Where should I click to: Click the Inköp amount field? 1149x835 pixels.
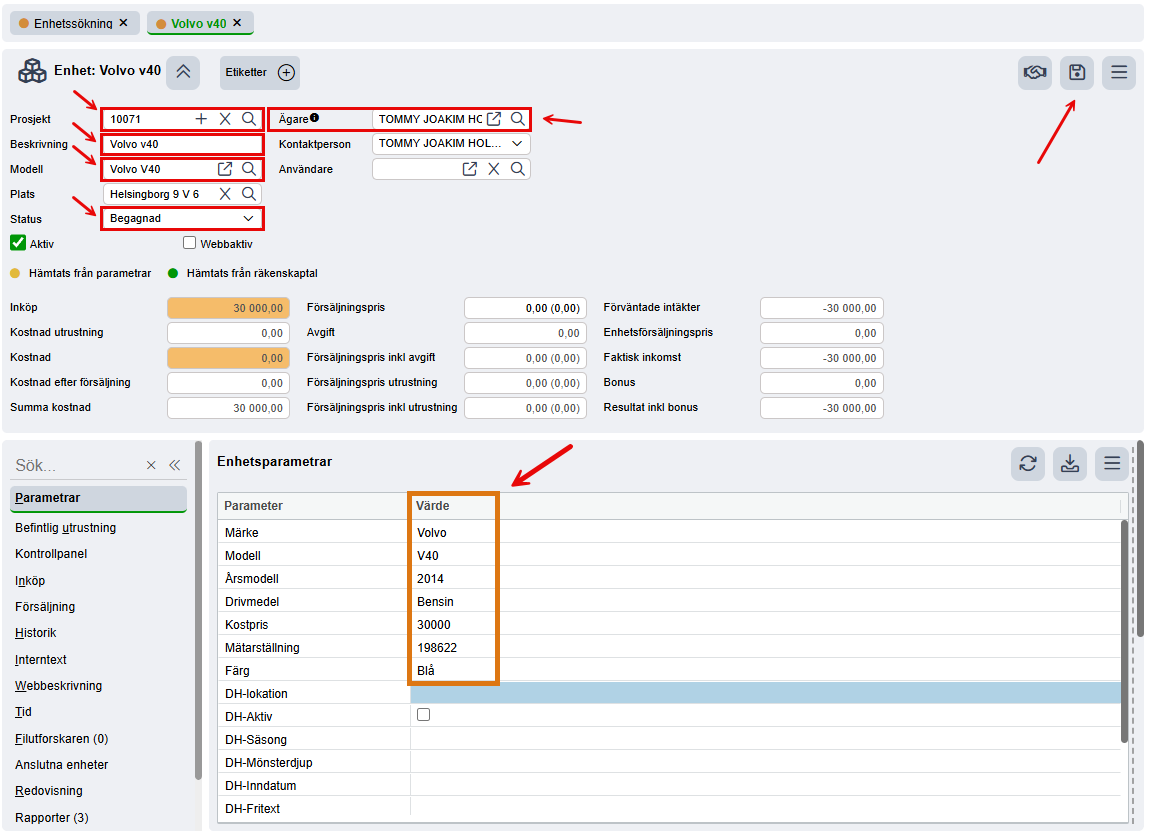tap(229, 308)
